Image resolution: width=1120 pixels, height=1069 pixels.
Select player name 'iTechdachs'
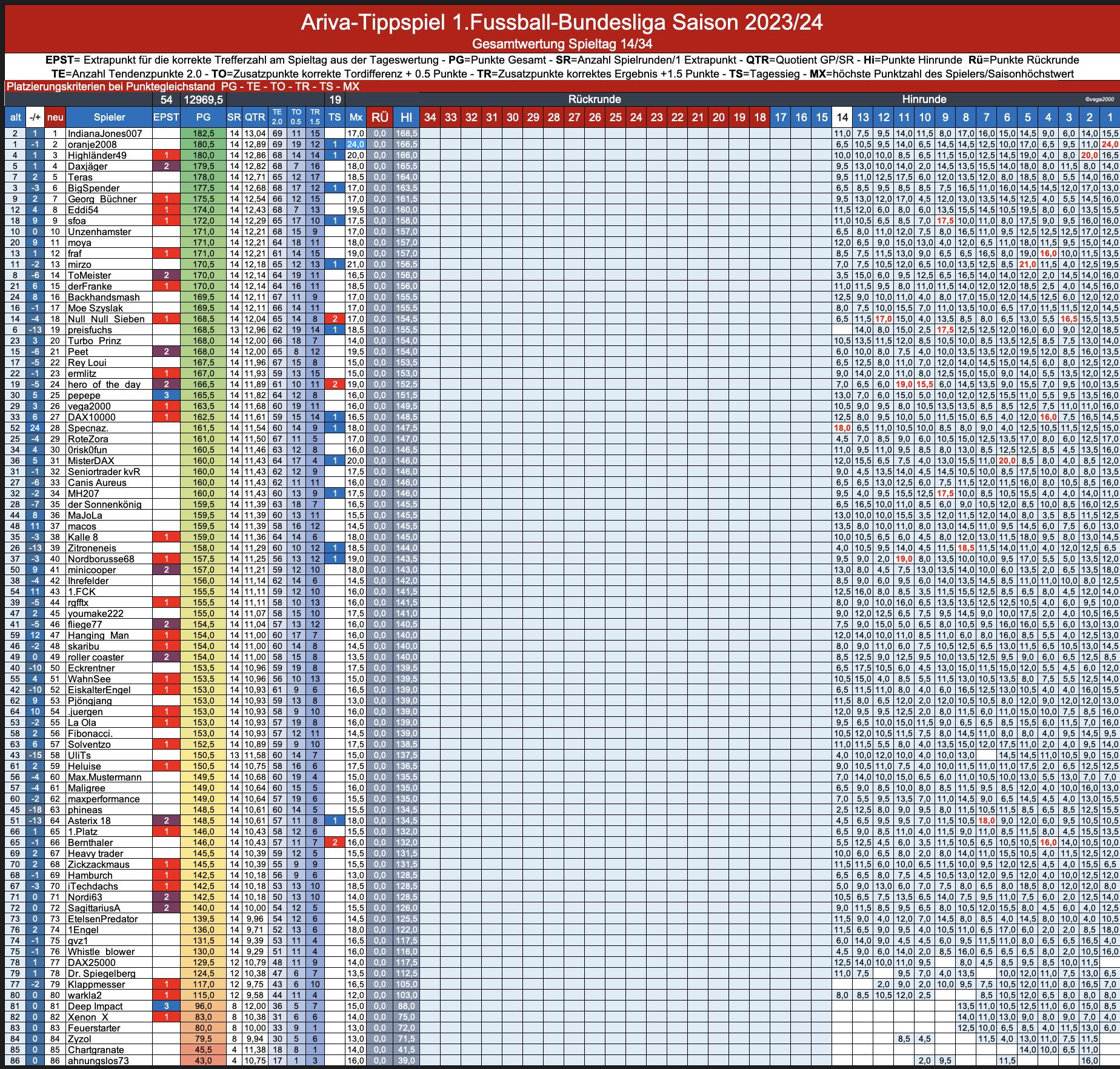click(x=93, y=886)
